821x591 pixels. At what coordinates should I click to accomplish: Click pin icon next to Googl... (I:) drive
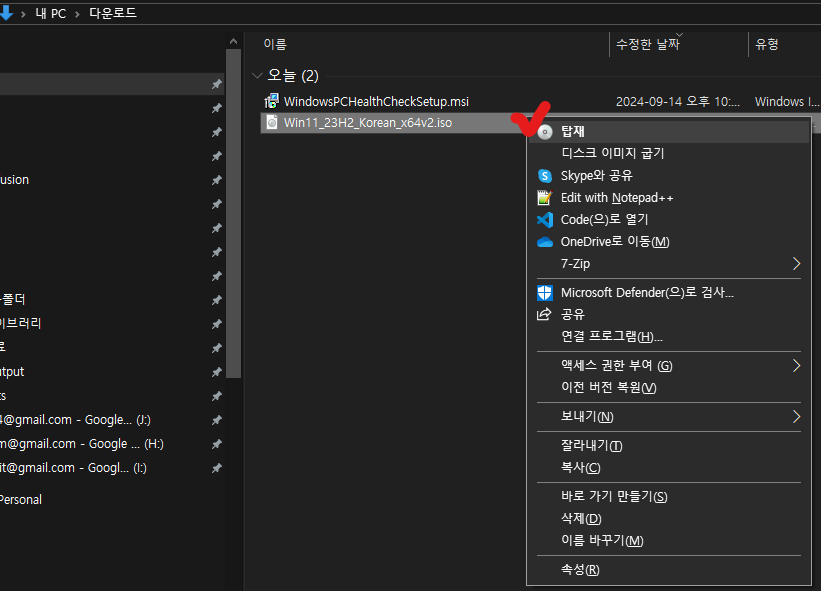[217, 468]
